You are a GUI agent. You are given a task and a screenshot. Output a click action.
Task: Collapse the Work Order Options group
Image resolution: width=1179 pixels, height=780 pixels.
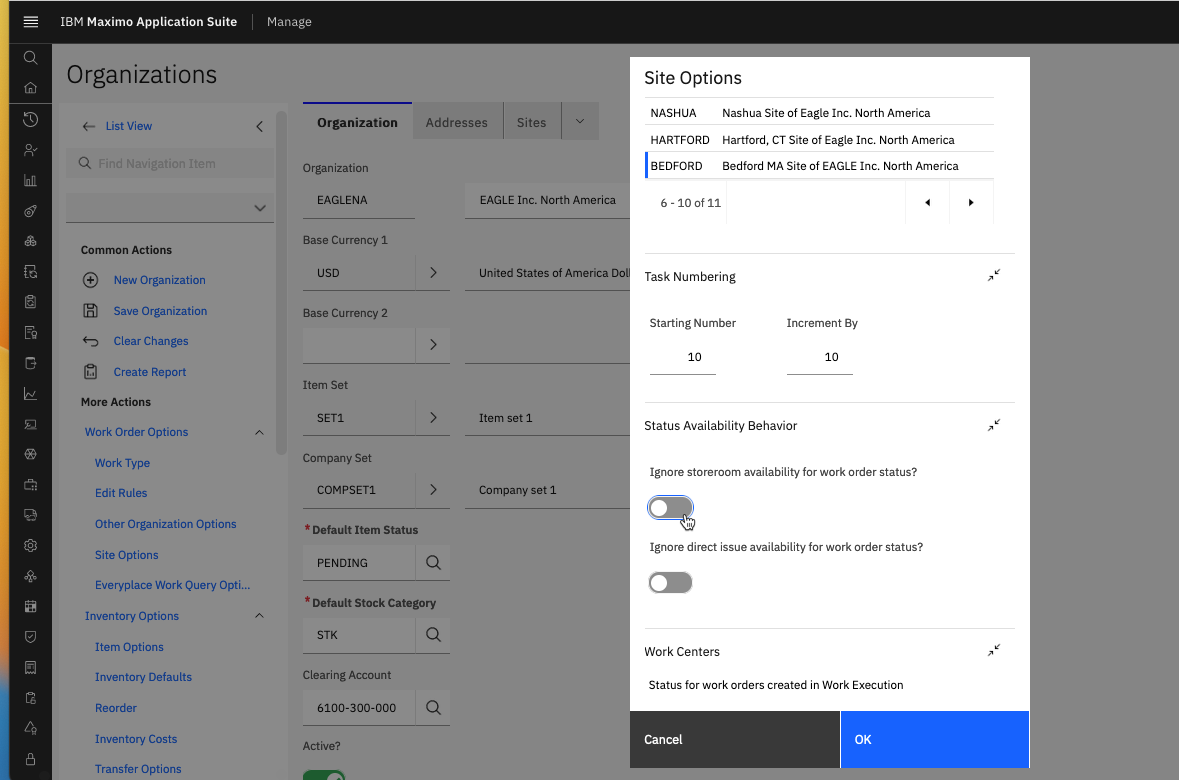(259, 433)
